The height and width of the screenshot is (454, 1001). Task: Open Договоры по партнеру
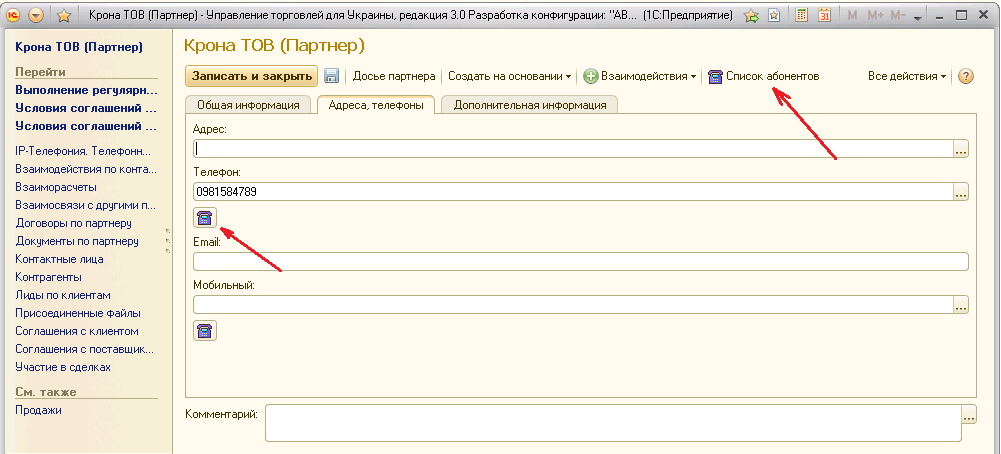click(73, 223)
